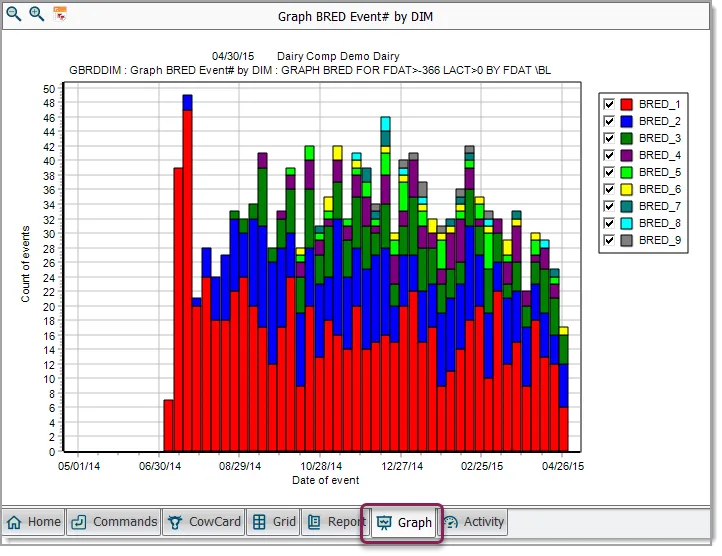Click the 02/25/15 x-axis date label
The width and height of the screenshot is (722, 556).
[482, 466]
